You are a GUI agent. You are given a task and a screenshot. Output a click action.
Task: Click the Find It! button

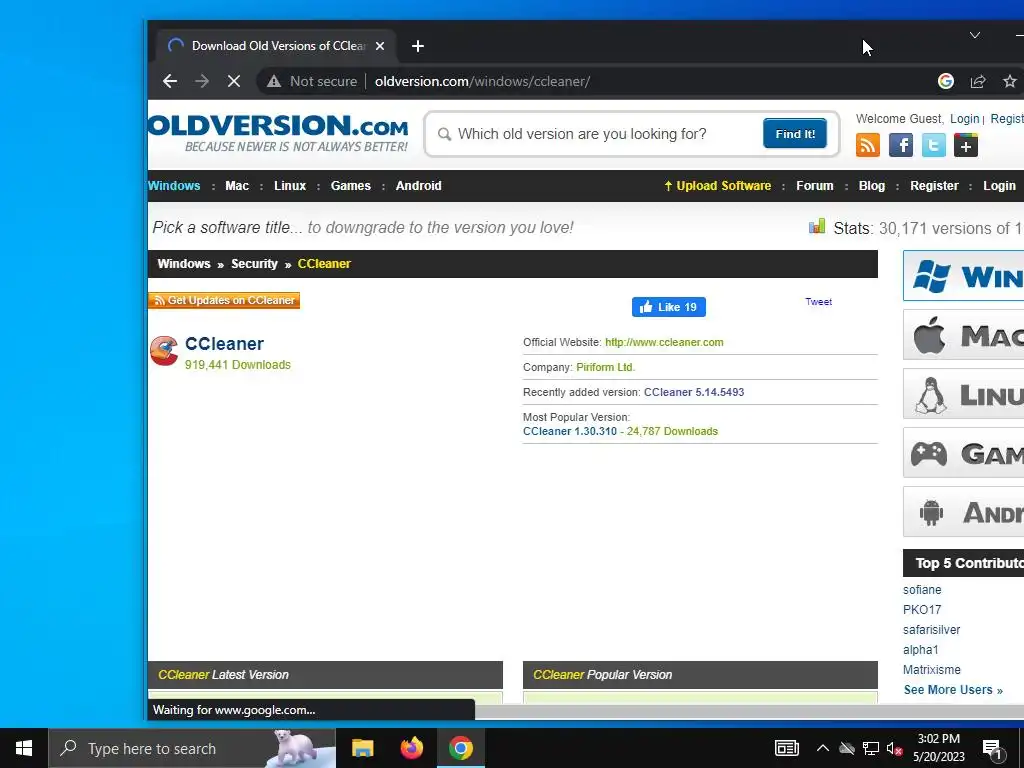(795, 133)
